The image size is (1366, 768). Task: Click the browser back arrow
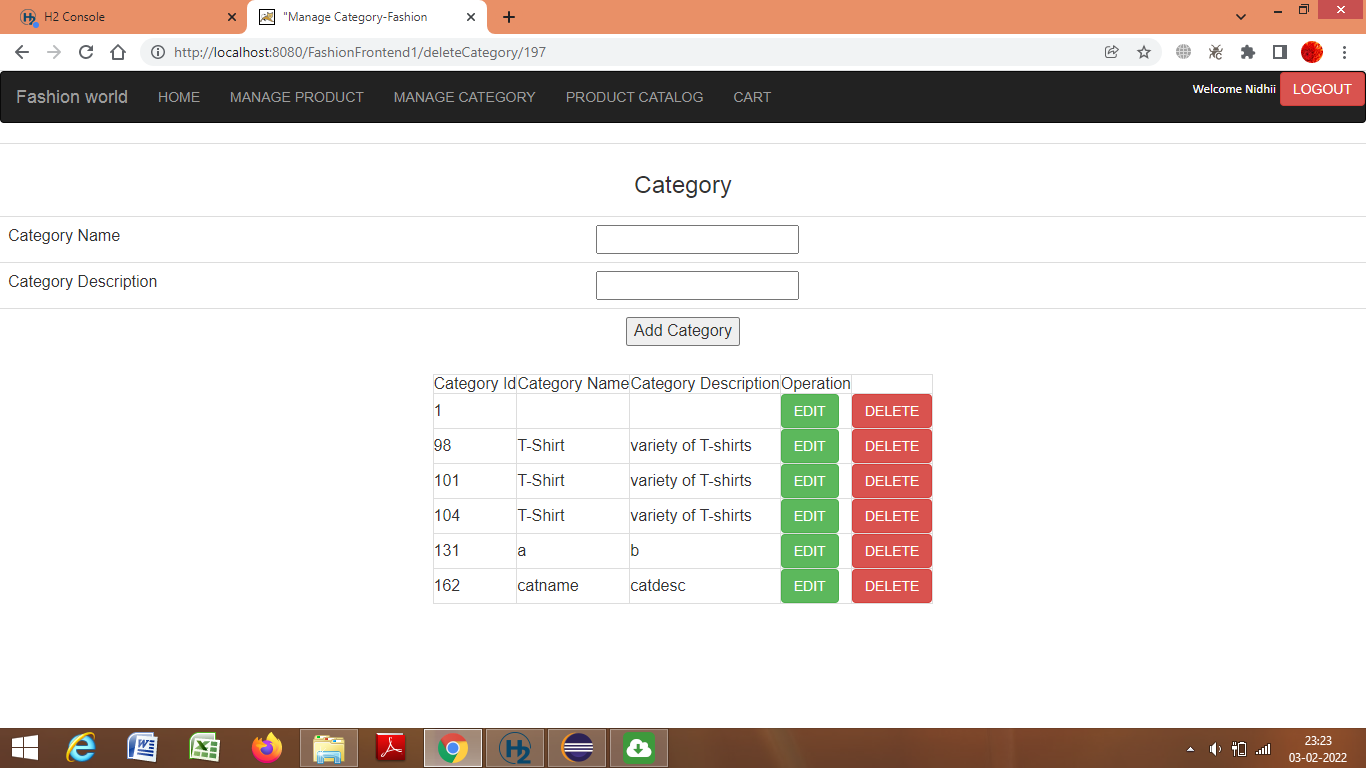point(21,52)
